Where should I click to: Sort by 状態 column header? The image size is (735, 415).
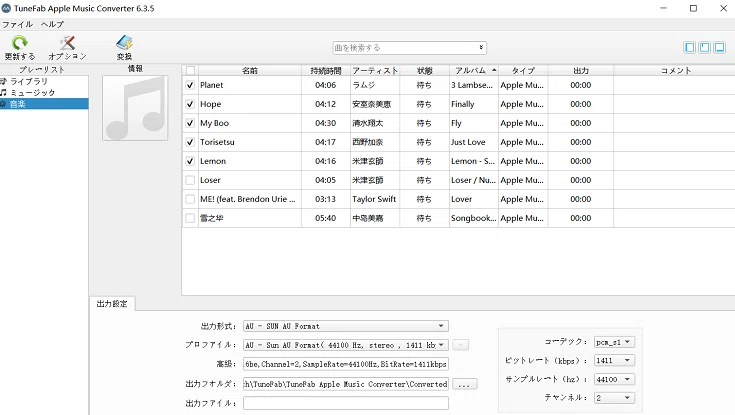point(425,70)
